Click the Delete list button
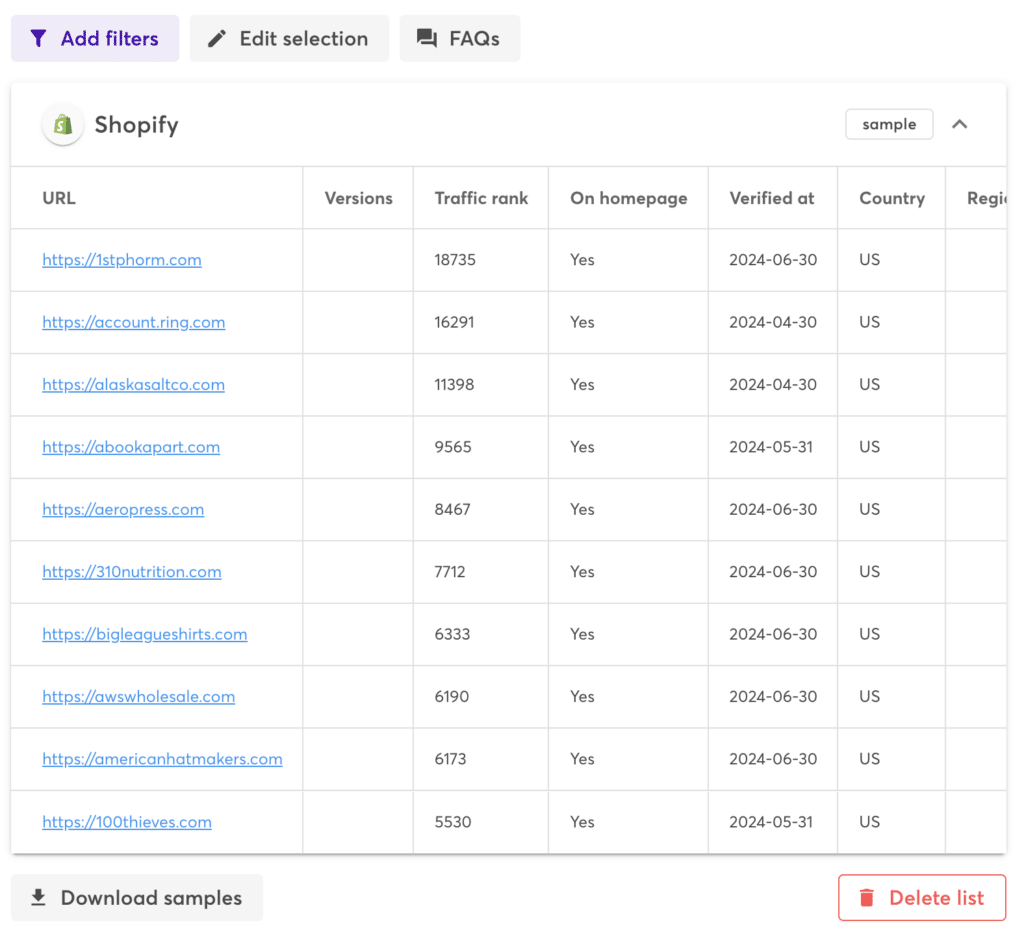The image size is (1024, 936). click(922, 897)
